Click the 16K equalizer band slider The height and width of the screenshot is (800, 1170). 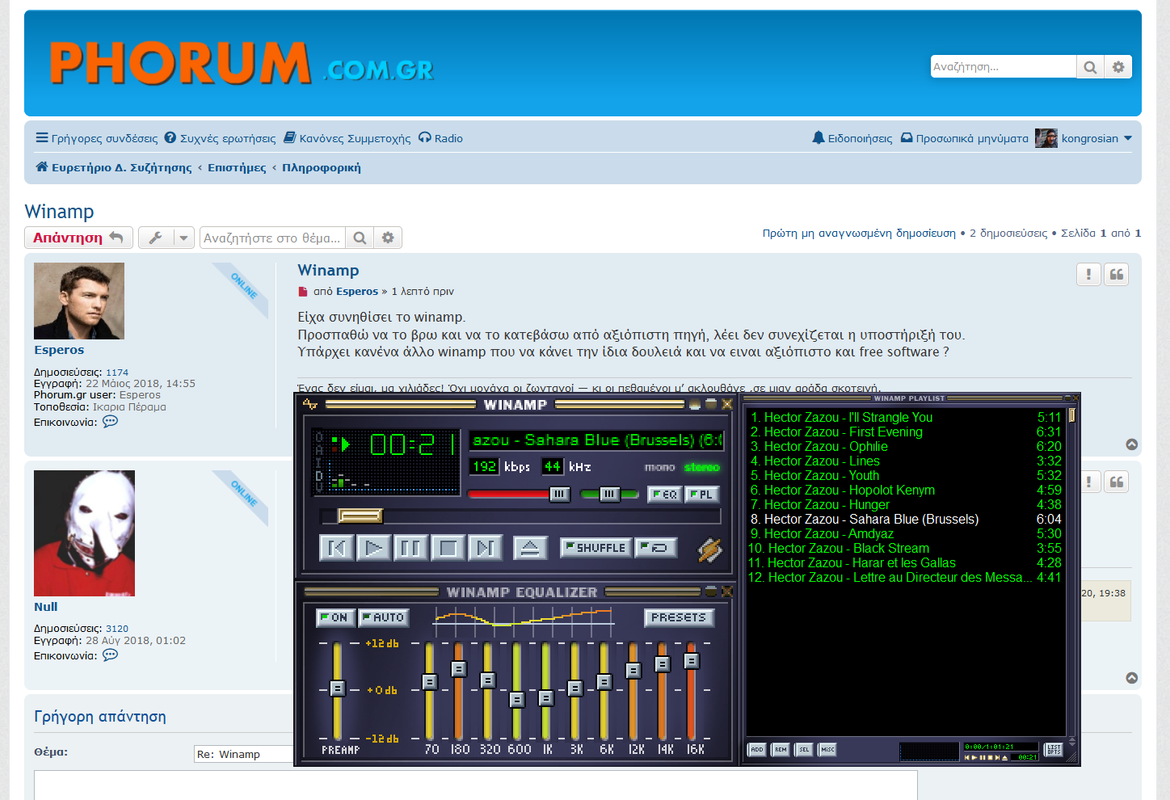[x=692, y=690]
